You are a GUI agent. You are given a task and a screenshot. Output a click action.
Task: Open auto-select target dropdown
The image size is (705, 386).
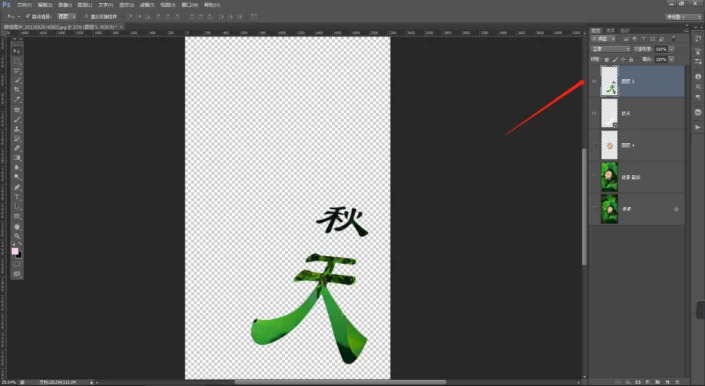coord(66,16)
